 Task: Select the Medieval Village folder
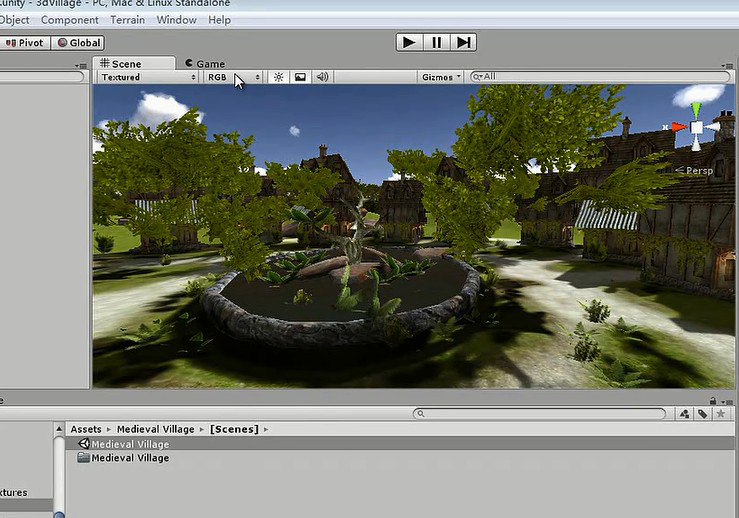coord(400,457)
